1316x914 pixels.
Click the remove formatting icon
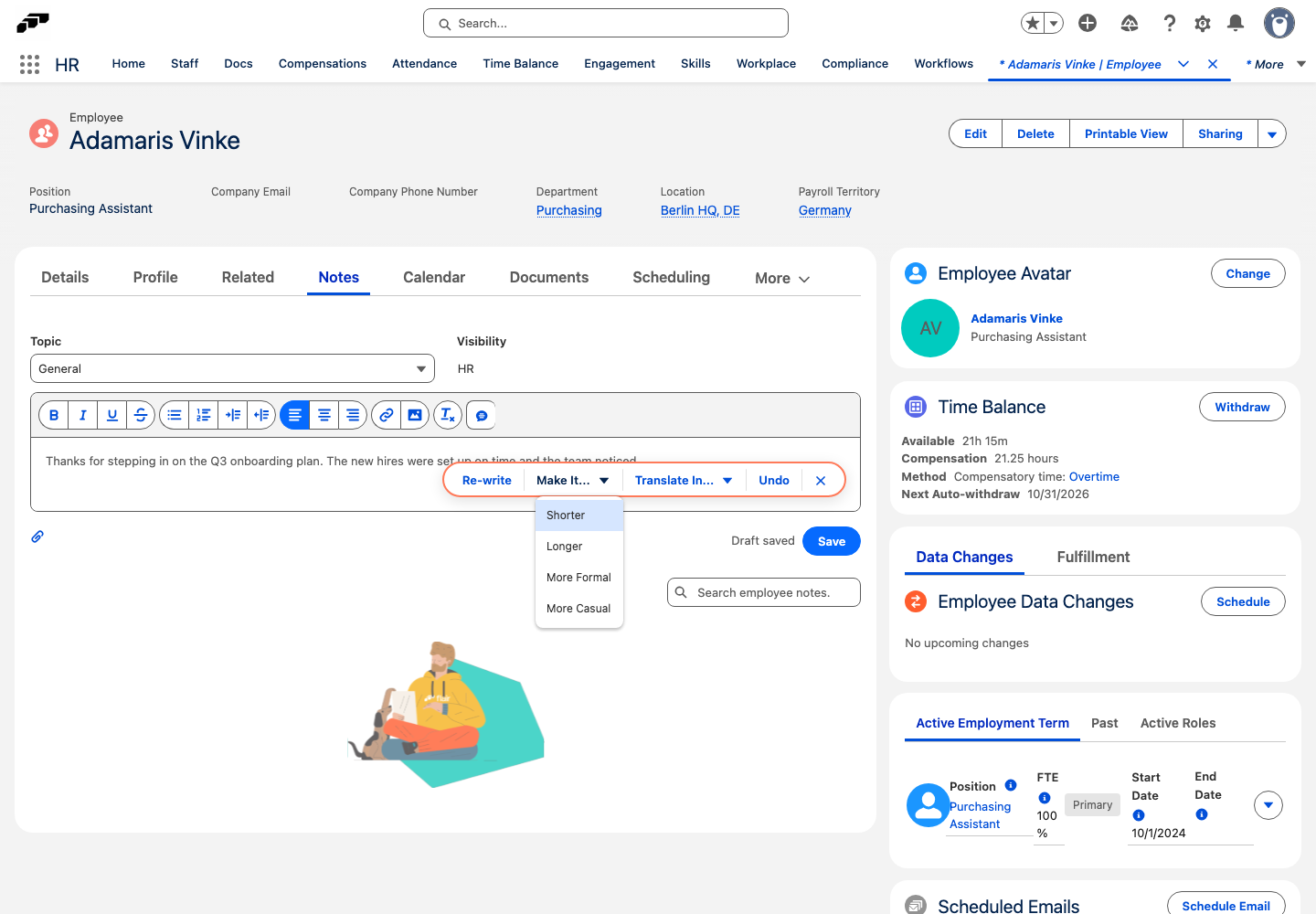coord(448,415)
